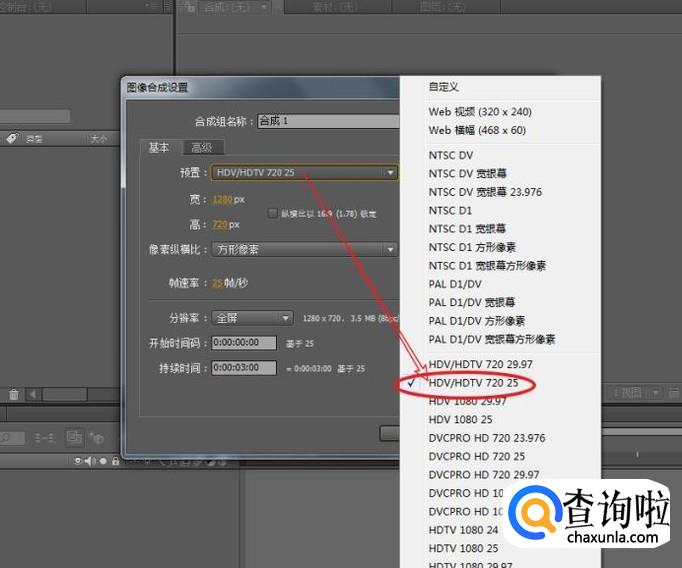Click the eye video visibility column icon

click(x=78, y=461)
